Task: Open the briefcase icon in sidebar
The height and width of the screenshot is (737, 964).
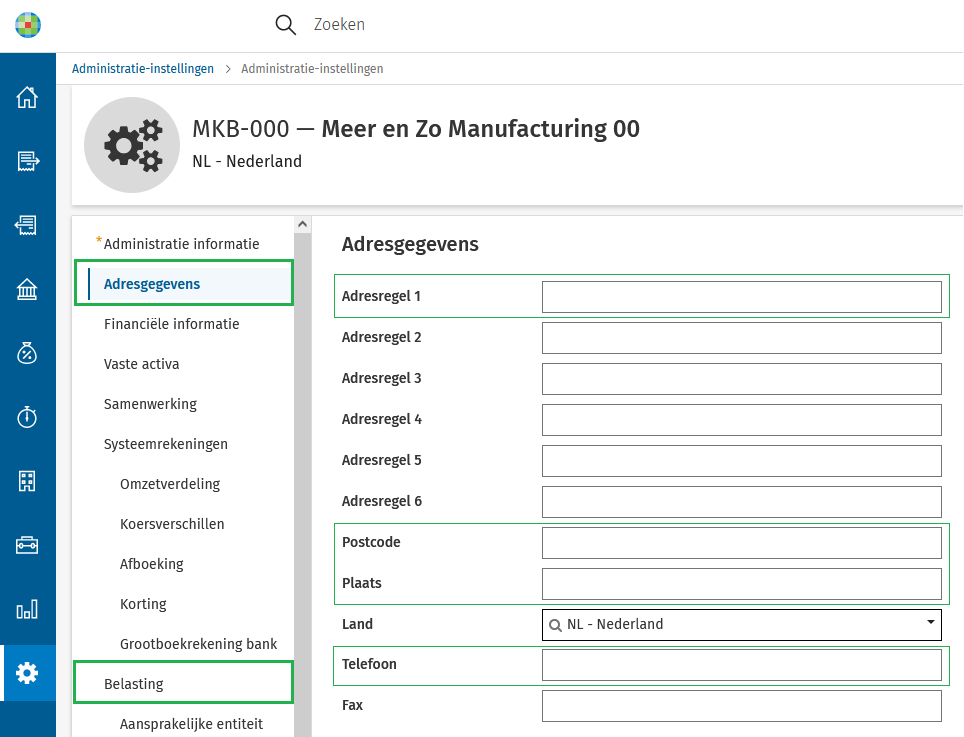Action: tap(27, 545)
